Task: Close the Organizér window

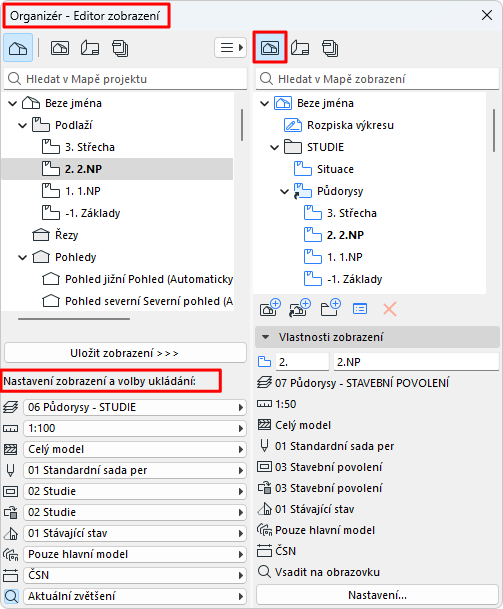Action: tap(487, 16)
